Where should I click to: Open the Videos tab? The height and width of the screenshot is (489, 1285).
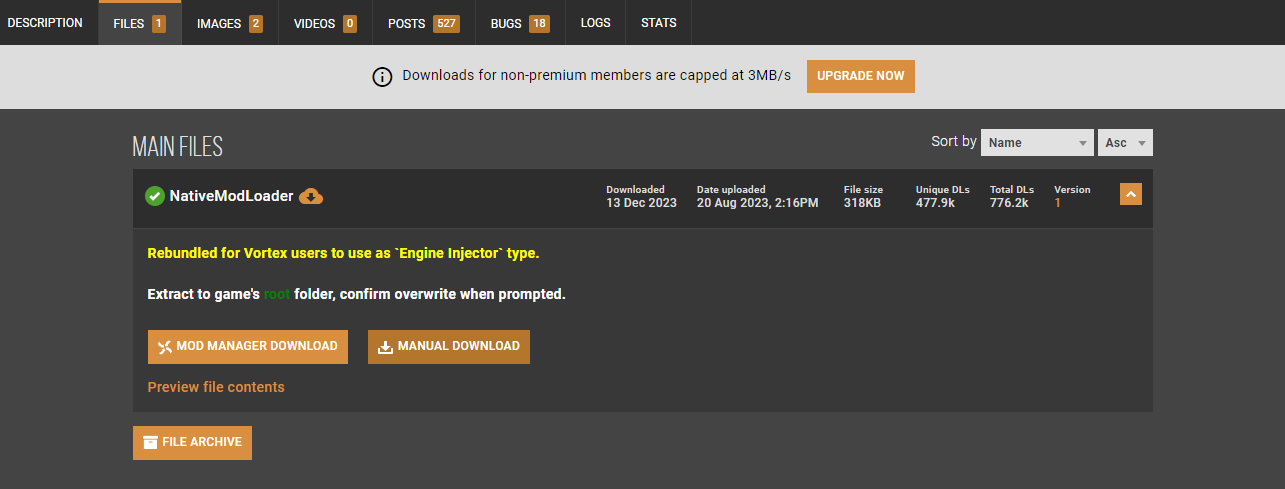point(325,23)
